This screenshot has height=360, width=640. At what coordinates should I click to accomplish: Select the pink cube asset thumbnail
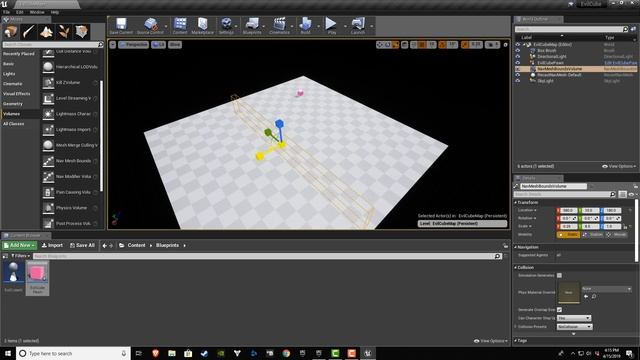(37, 272)
